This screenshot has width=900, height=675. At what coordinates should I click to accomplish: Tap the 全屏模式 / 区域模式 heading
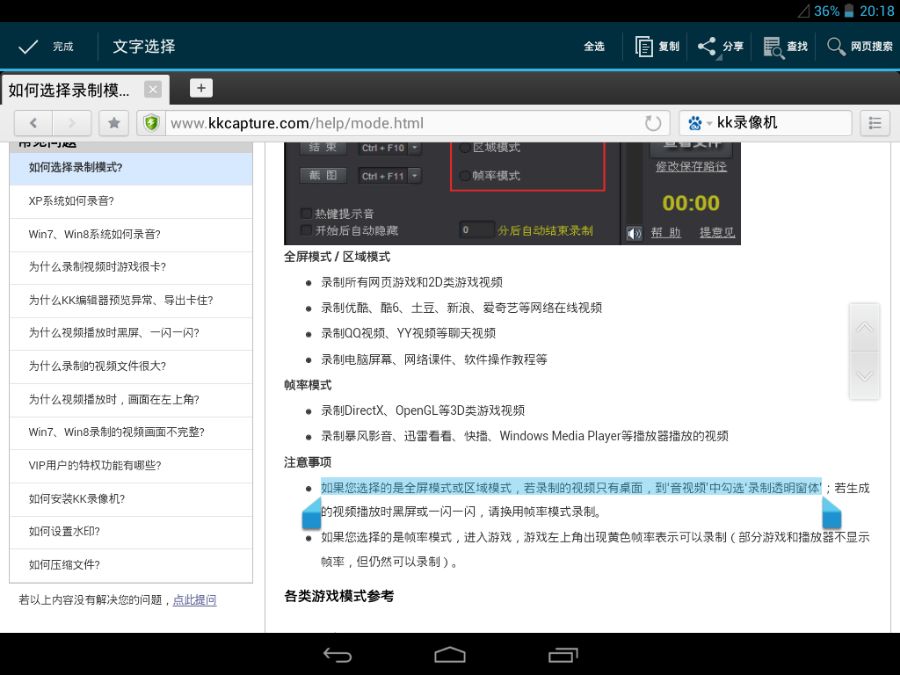pyautogui.click(x=337, y=257)
